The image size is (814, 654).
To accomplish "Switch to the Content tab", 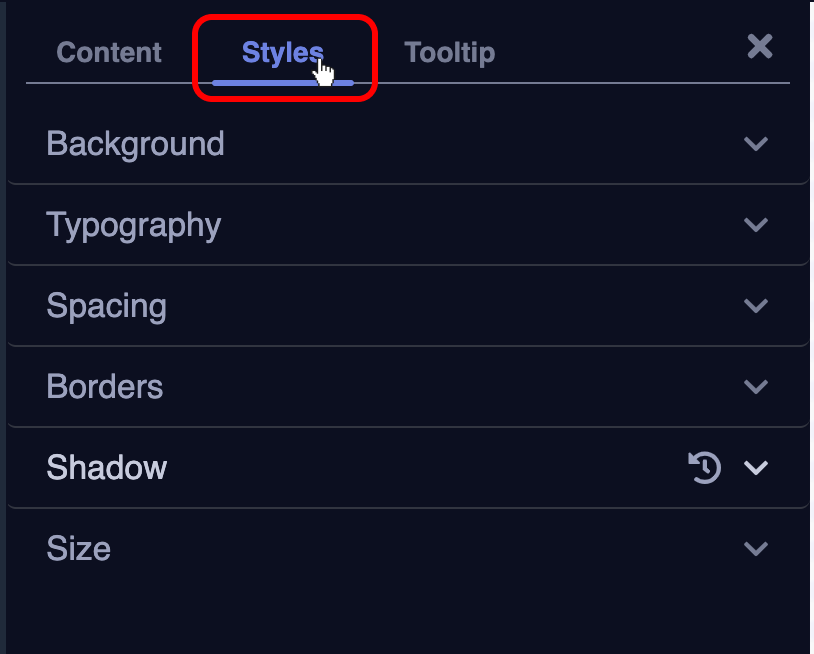I will [x=109, y=52].
